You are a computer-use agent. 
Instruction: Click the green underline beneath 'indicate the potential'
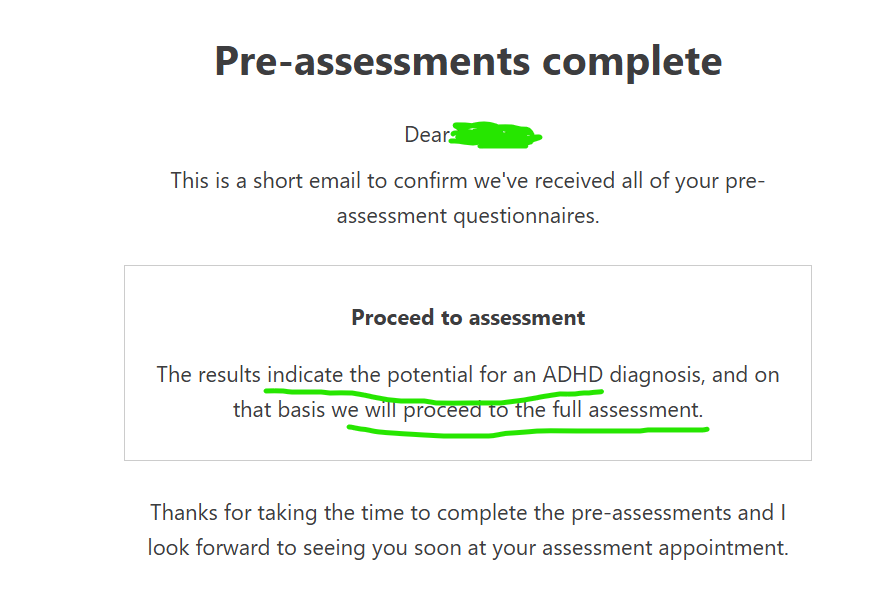click(433, 394)
